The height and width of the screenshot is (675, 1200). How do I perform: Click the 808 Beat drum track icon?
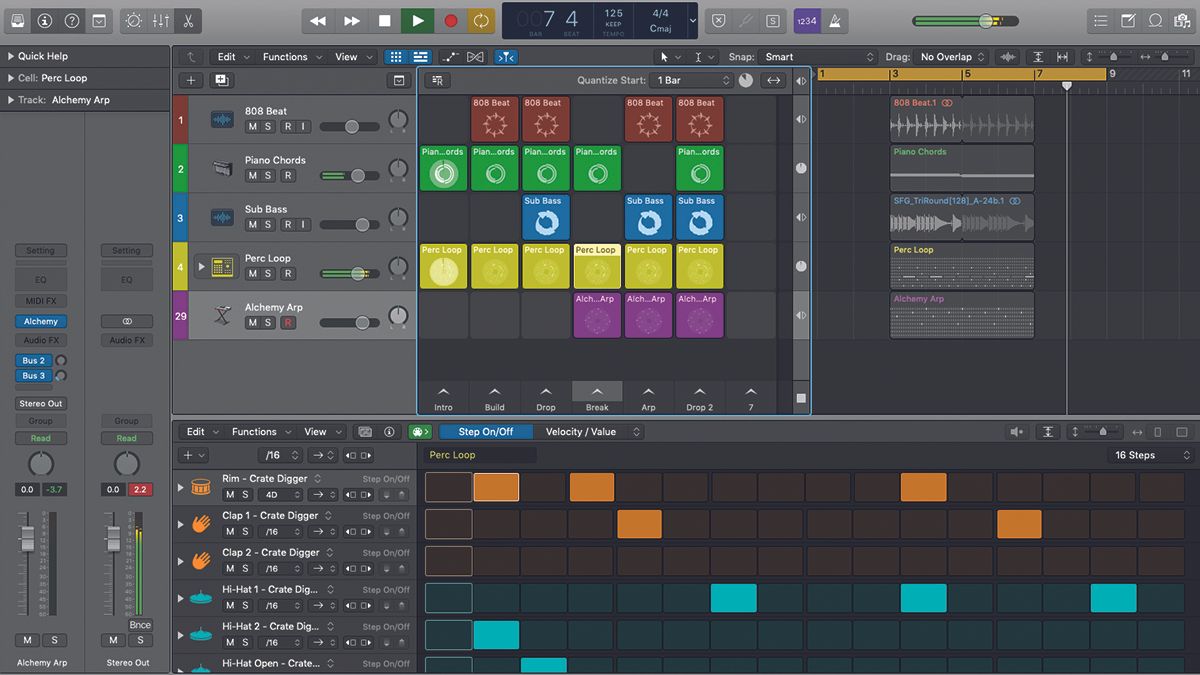221,119
